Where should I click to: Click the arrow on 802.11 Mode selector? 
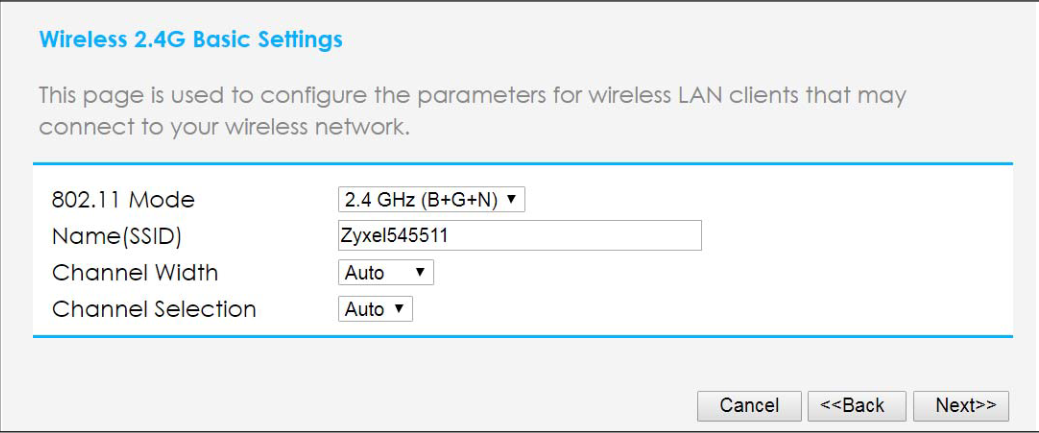(x=512, y=200)
